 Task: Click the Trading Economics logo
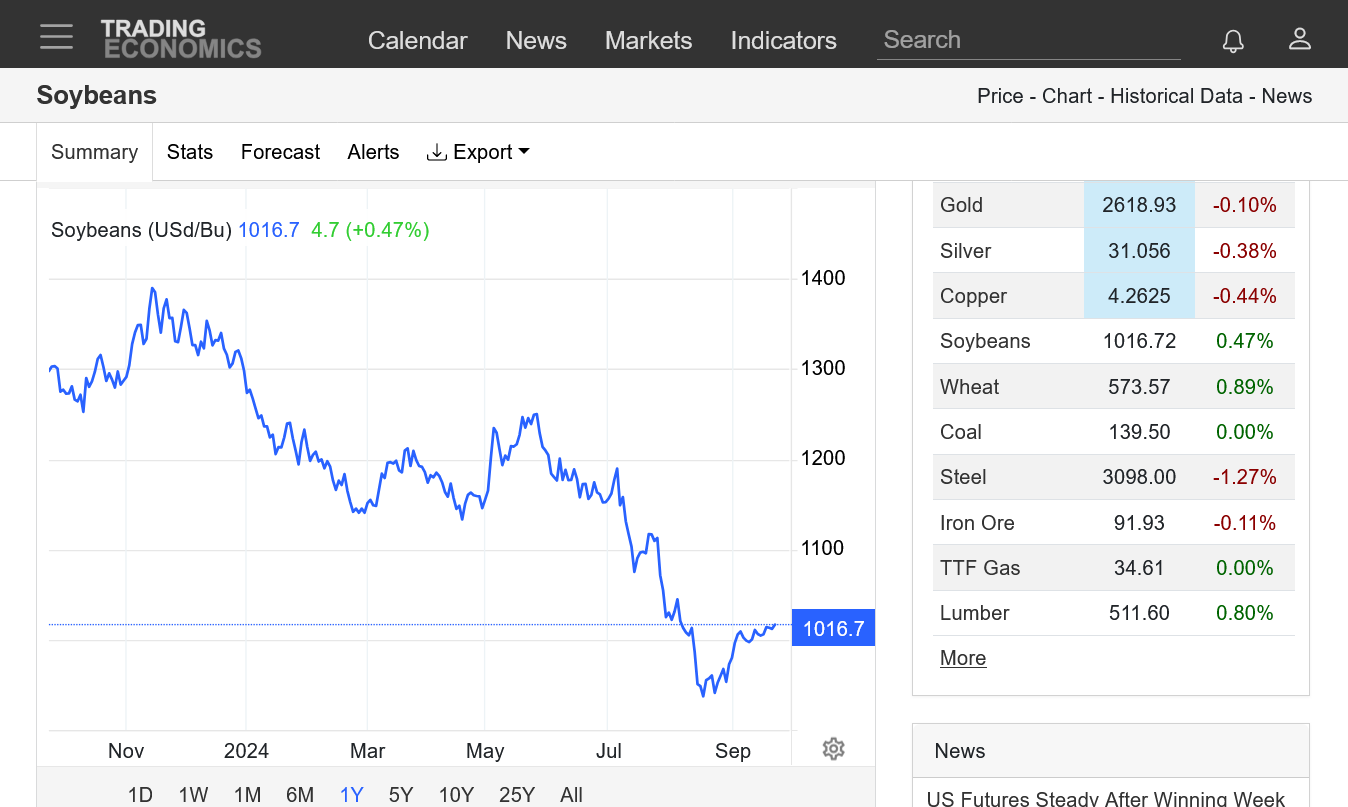pyautogui.click(x=181, y=39)
